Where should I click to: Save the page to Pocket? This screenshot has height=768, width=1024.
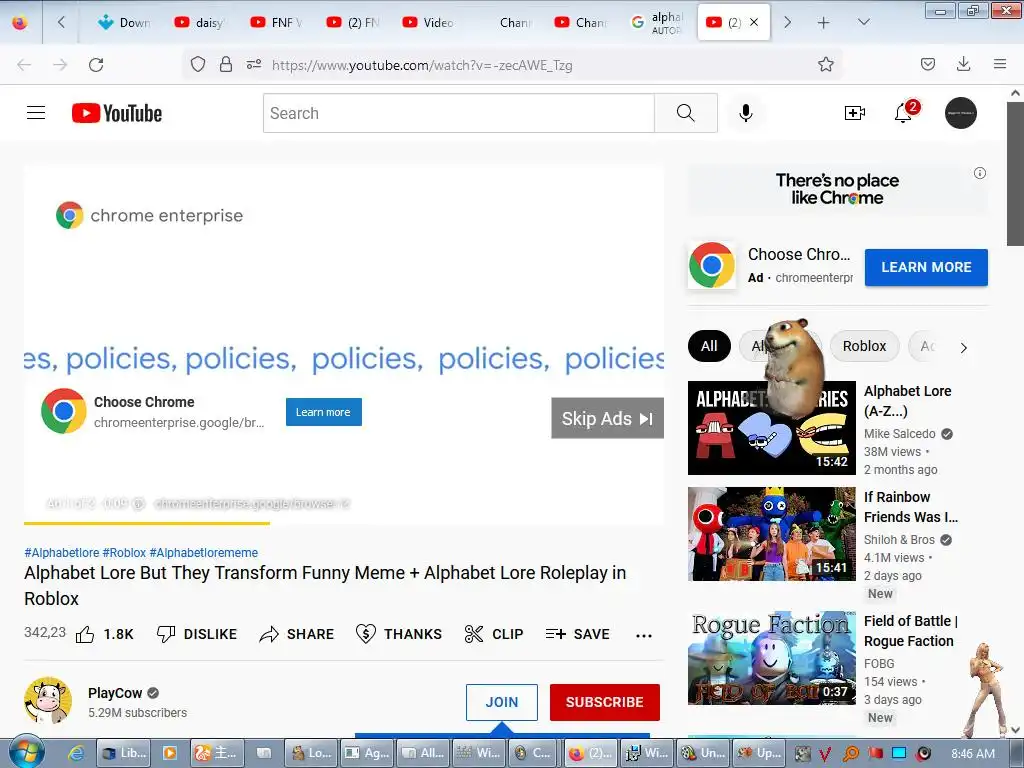click(x=927, y=64)
